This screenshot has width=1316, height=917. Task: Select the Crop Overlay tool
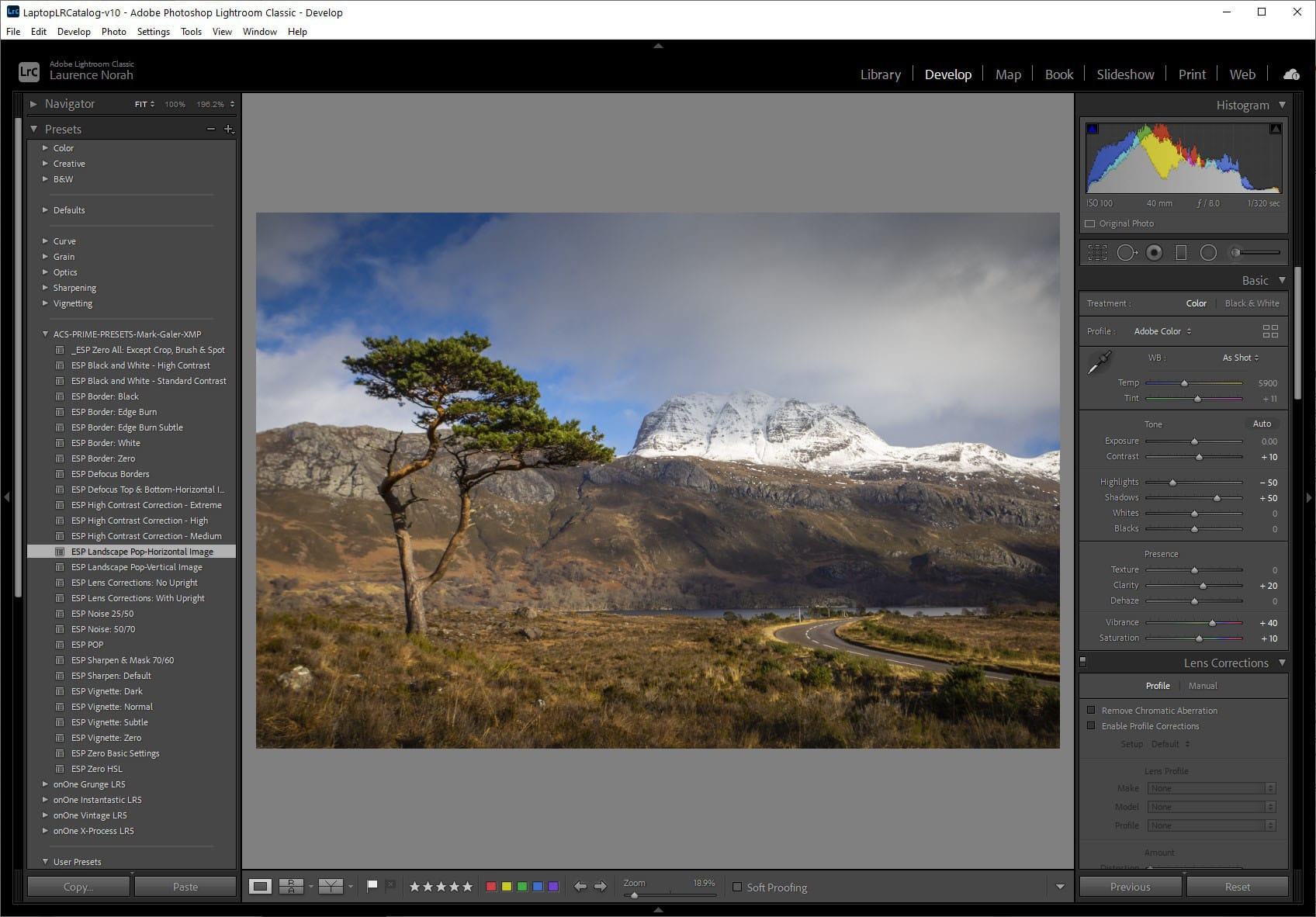[x=1097, y=252]
